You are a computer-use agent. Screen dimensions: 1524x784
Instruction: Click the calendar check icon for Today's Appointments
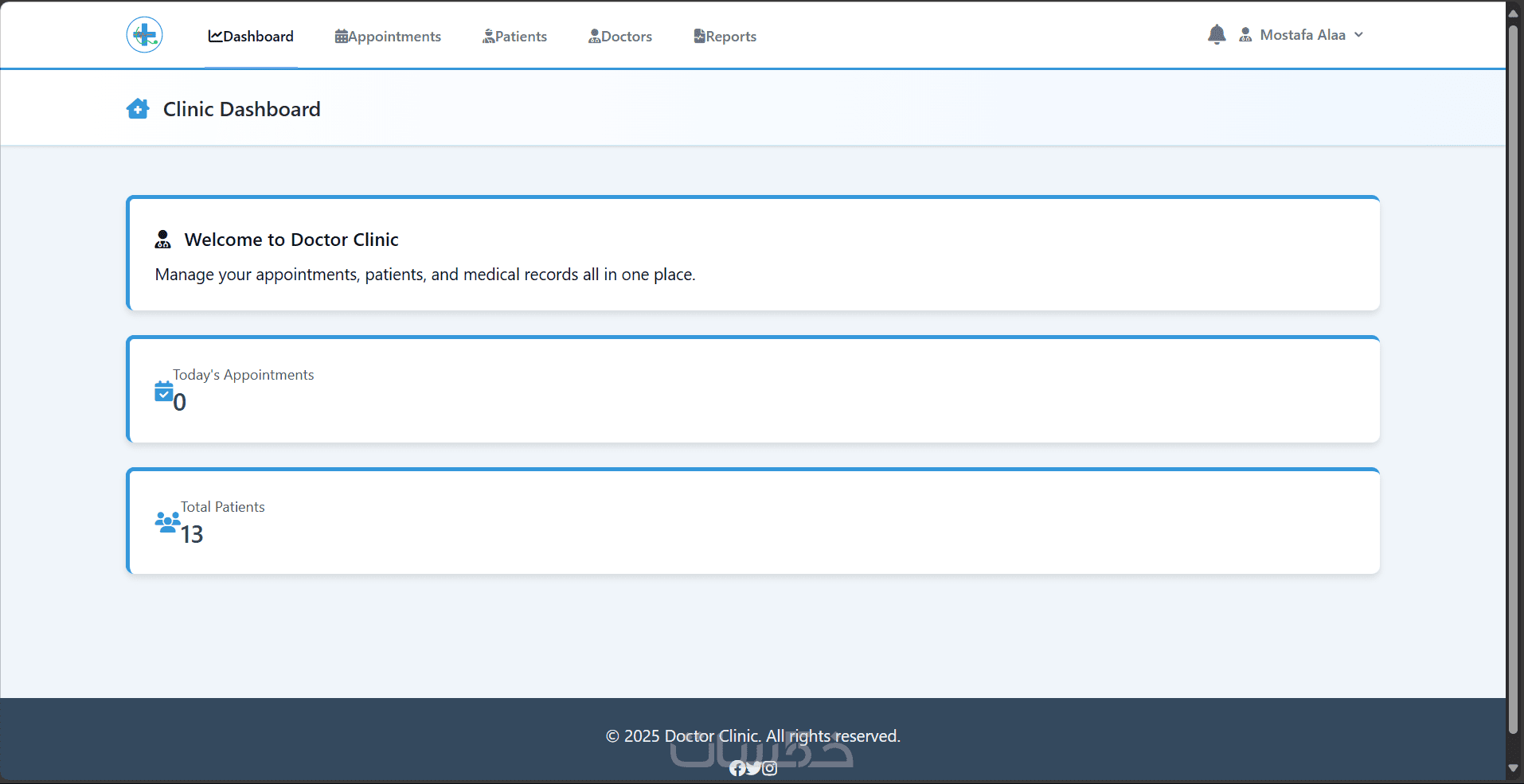(164, 392)
